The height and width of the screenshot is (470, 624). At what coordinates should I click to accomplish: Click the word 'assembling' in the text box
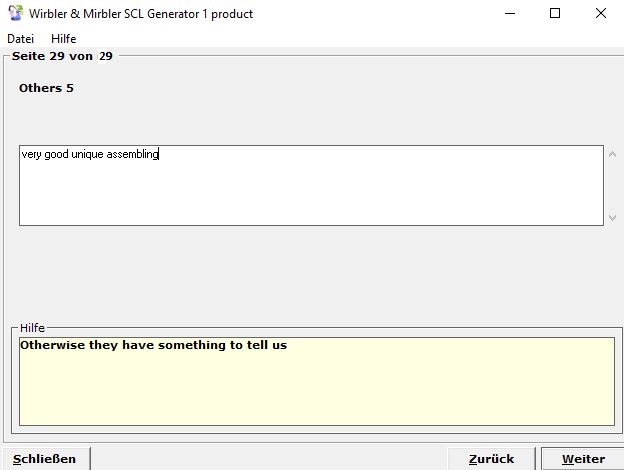click(133, 155)
